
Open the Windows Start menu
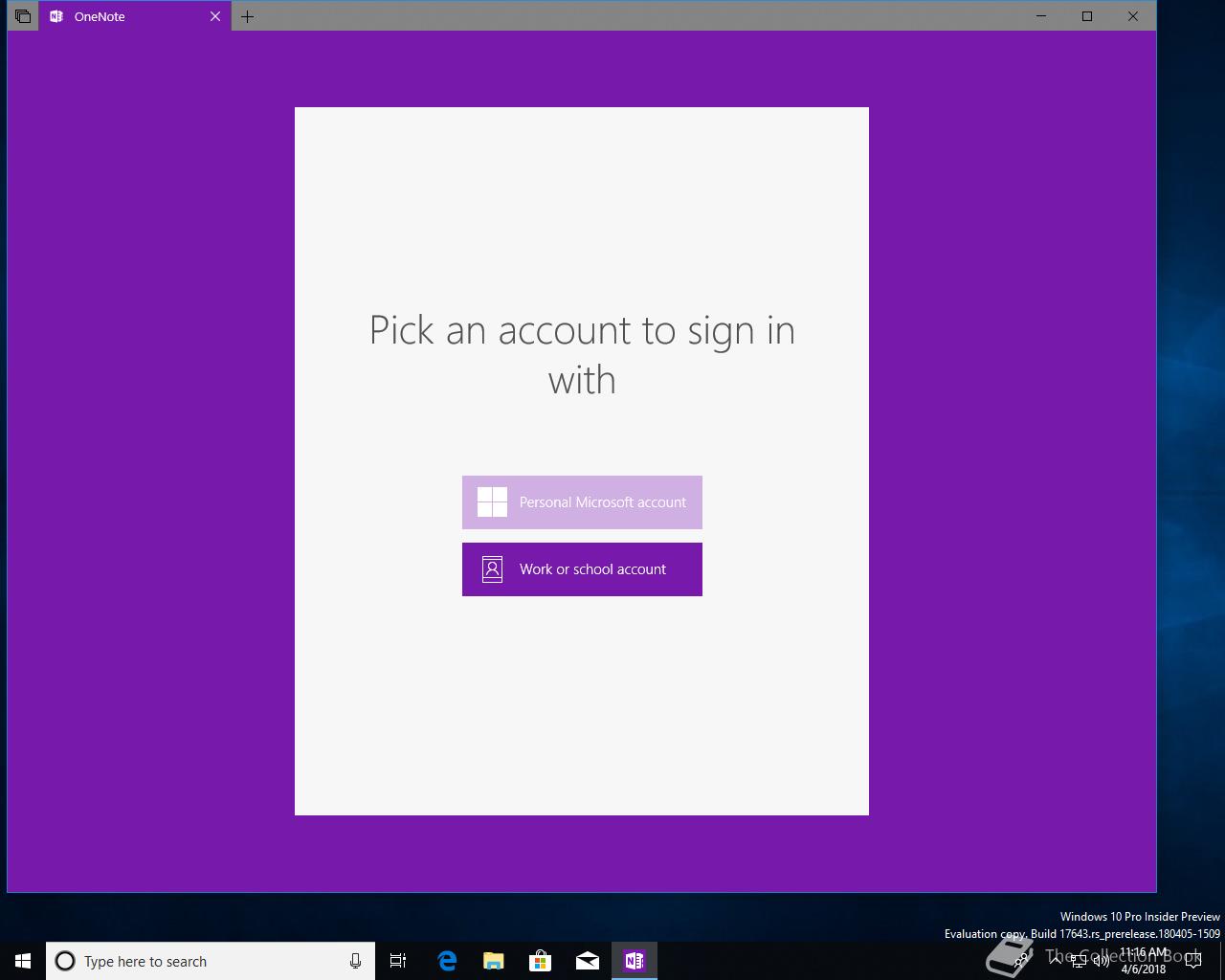[23, 961]
